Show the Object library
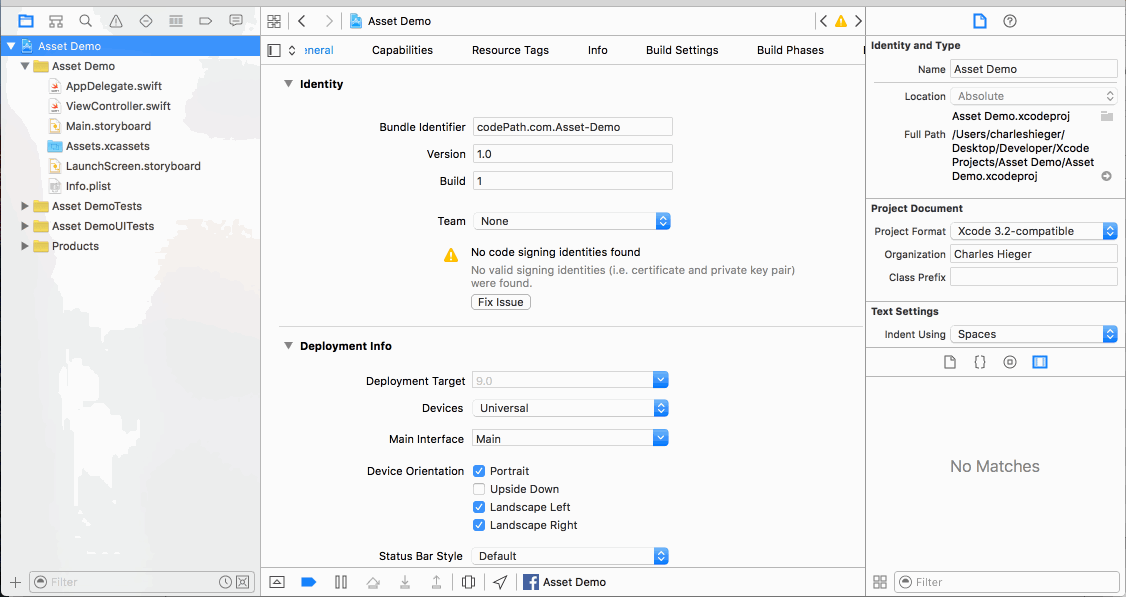1126x597 pixels. (x=1010, y=362)
